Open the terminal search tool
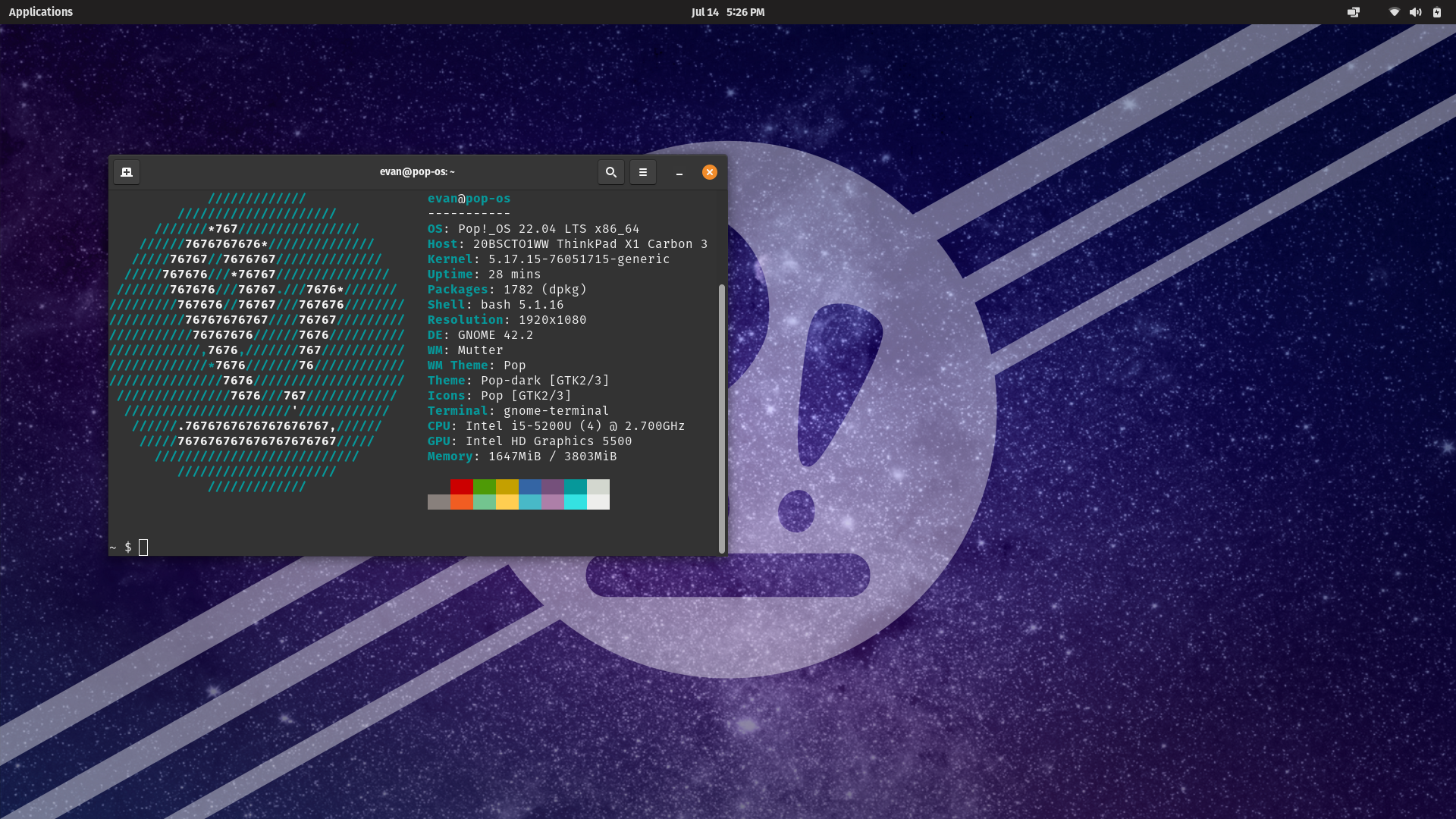1456x819 pixels. pyautogui.click(x=610, y=172)
